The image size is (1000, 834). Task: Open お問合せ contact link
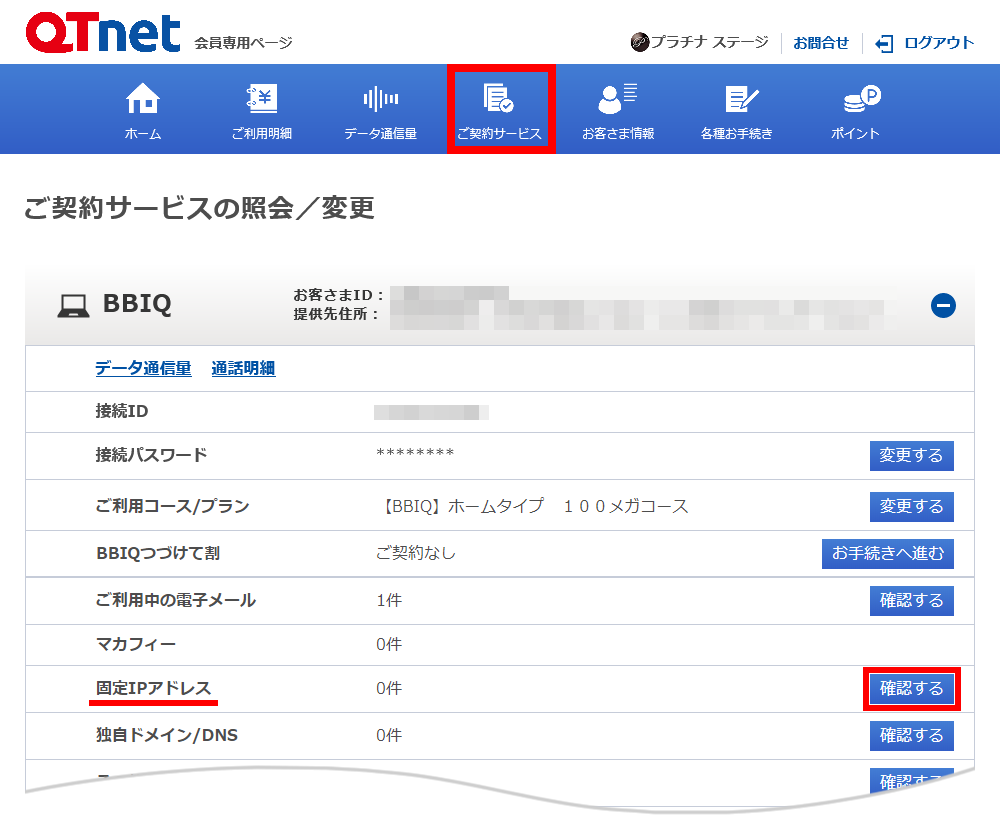tap(821, 43)
